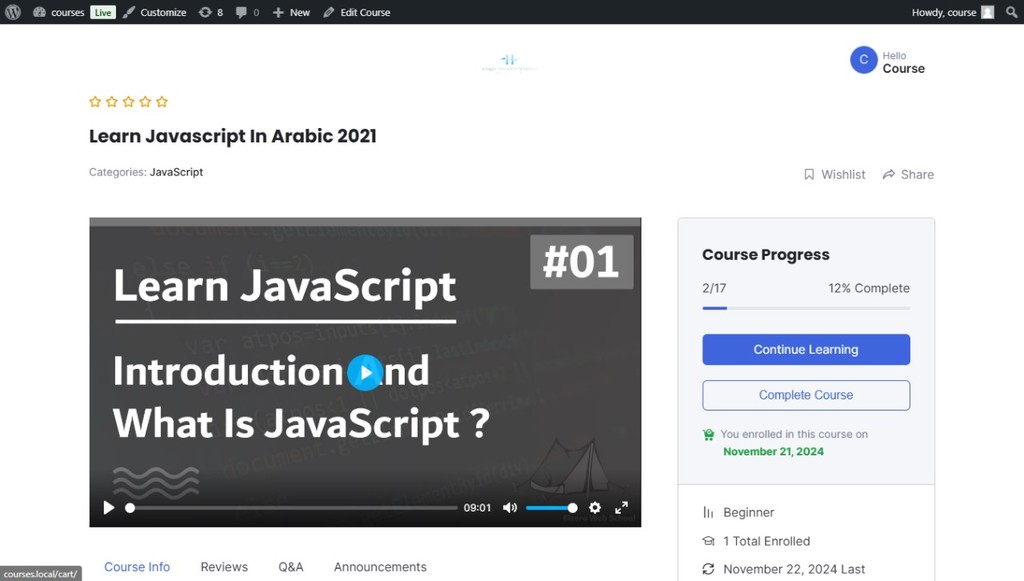Click the Beginner level label

click(748, 512)
